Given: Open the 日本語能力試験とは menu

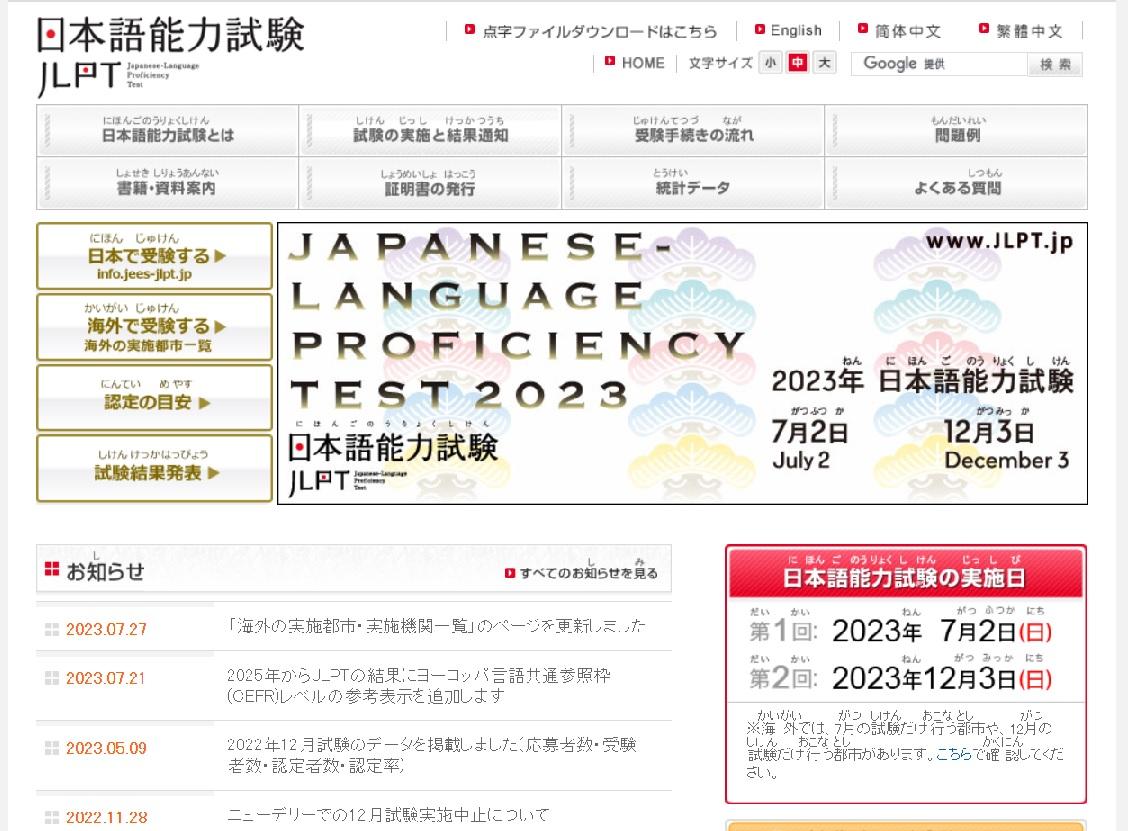Looking at the screenshot, I should click(x=168, y=130).
